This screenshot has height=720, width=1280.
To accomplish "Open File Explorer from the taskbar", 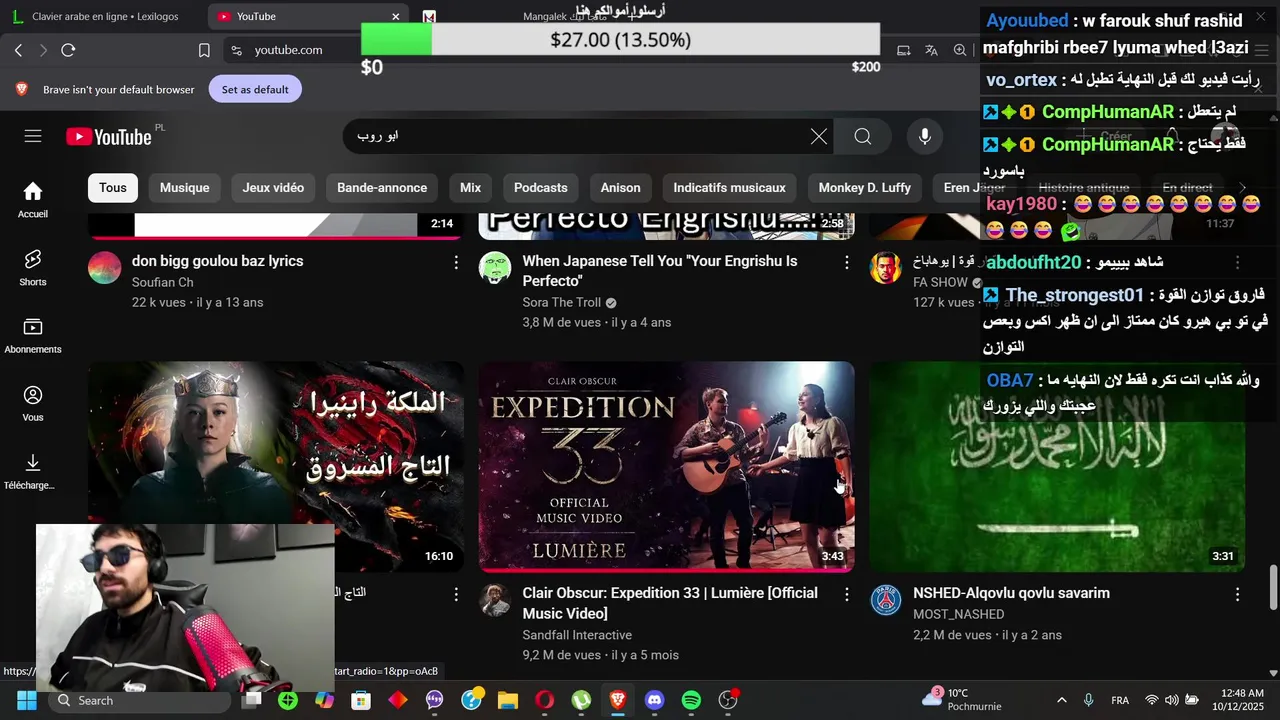I will (508, 700).
